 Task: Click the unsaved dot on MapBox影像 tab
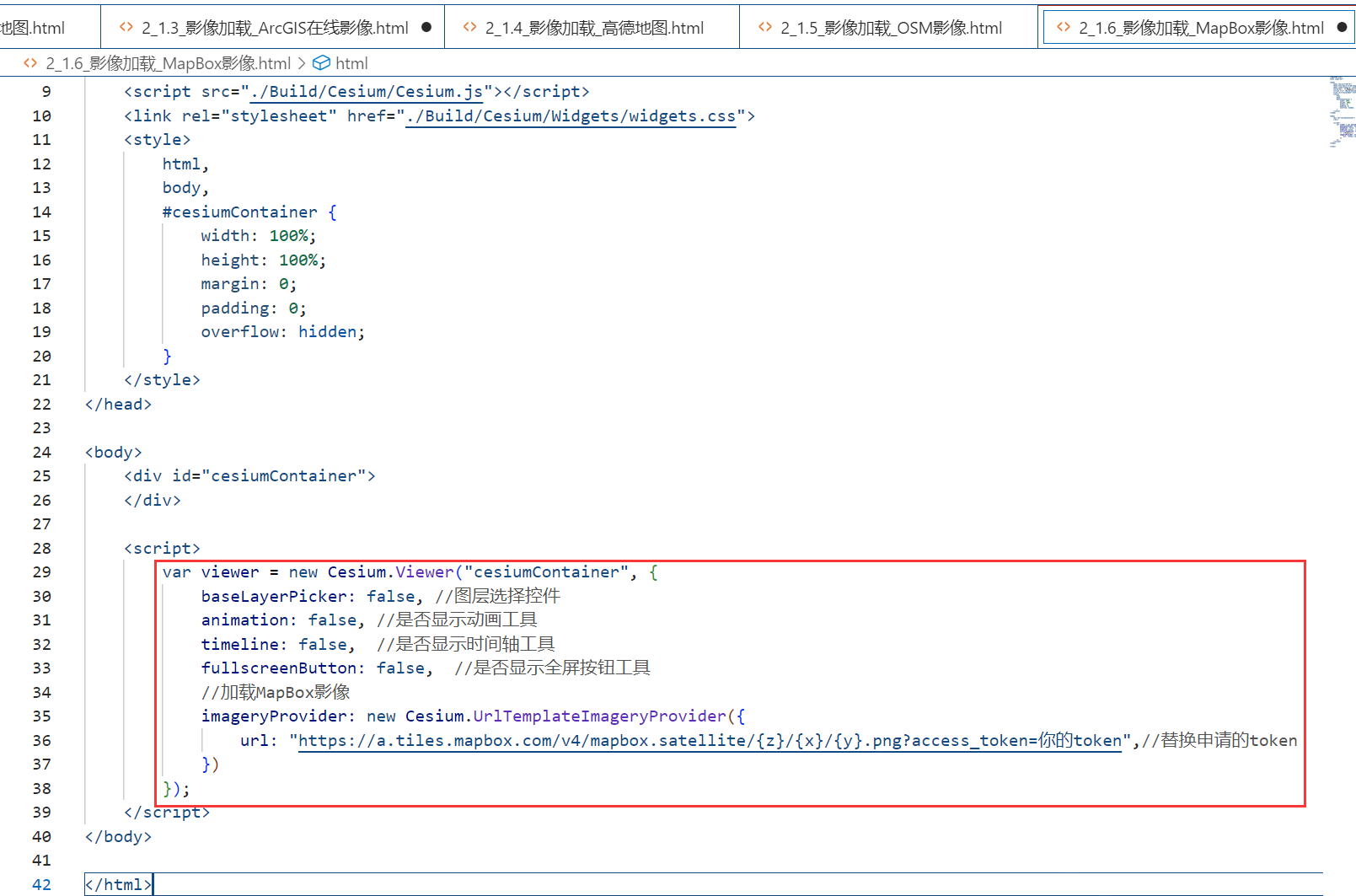1342,27
